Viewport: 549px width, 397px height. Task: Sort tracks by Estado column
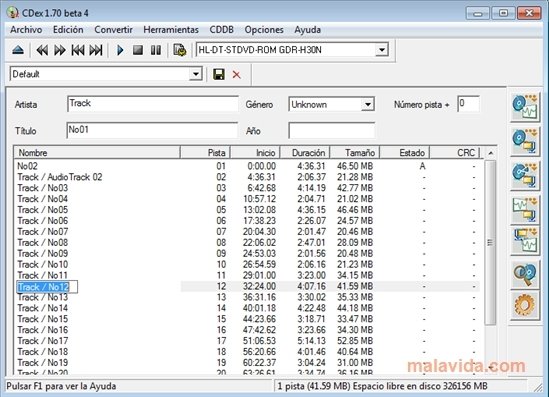tap(405, 153)
